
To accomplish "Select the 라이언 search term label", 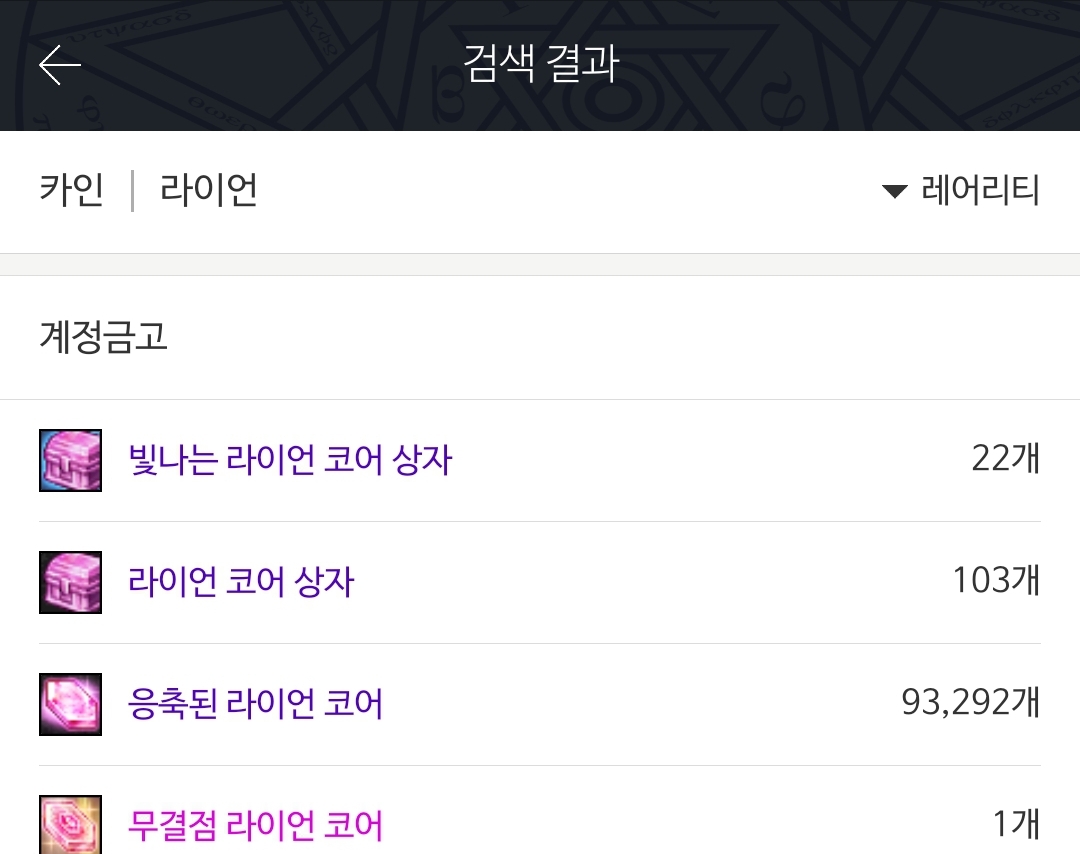I will coord(209,189).
